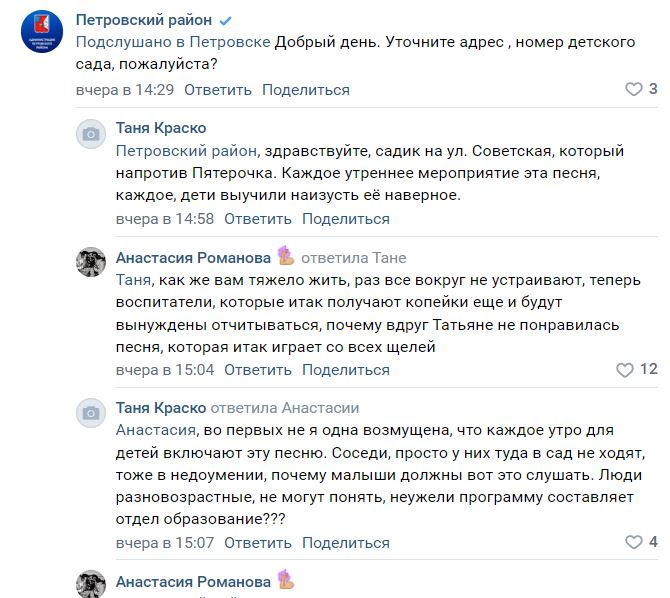Like Таня Краско's reply with 4 likes
Image resolution: width=670 pixels, height=598 pixels.
[x=633, y=542]
